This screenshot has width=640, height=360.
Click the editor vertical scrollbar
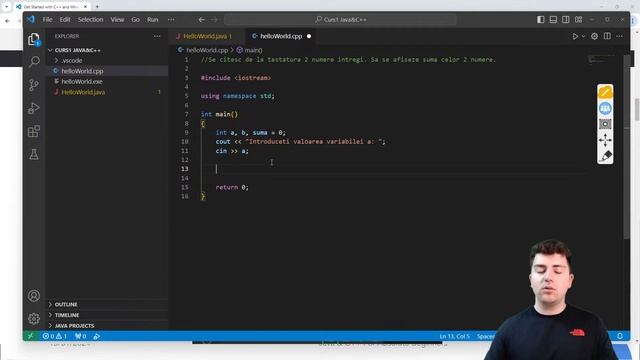[627, 147]
